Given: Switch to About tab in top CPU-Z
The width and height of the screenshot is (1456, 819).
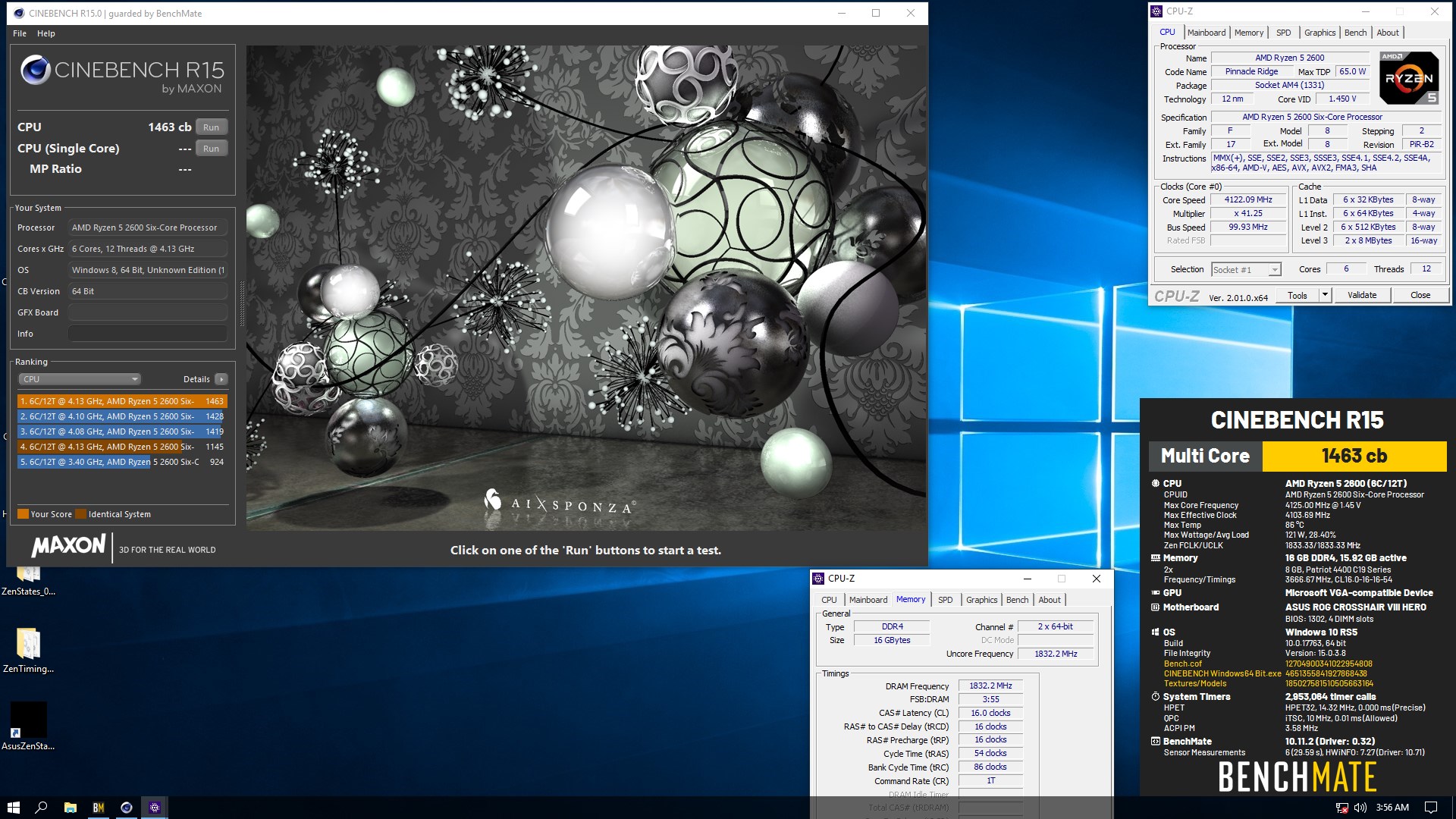Looking at the screenshot, I should coord(1388,33).
